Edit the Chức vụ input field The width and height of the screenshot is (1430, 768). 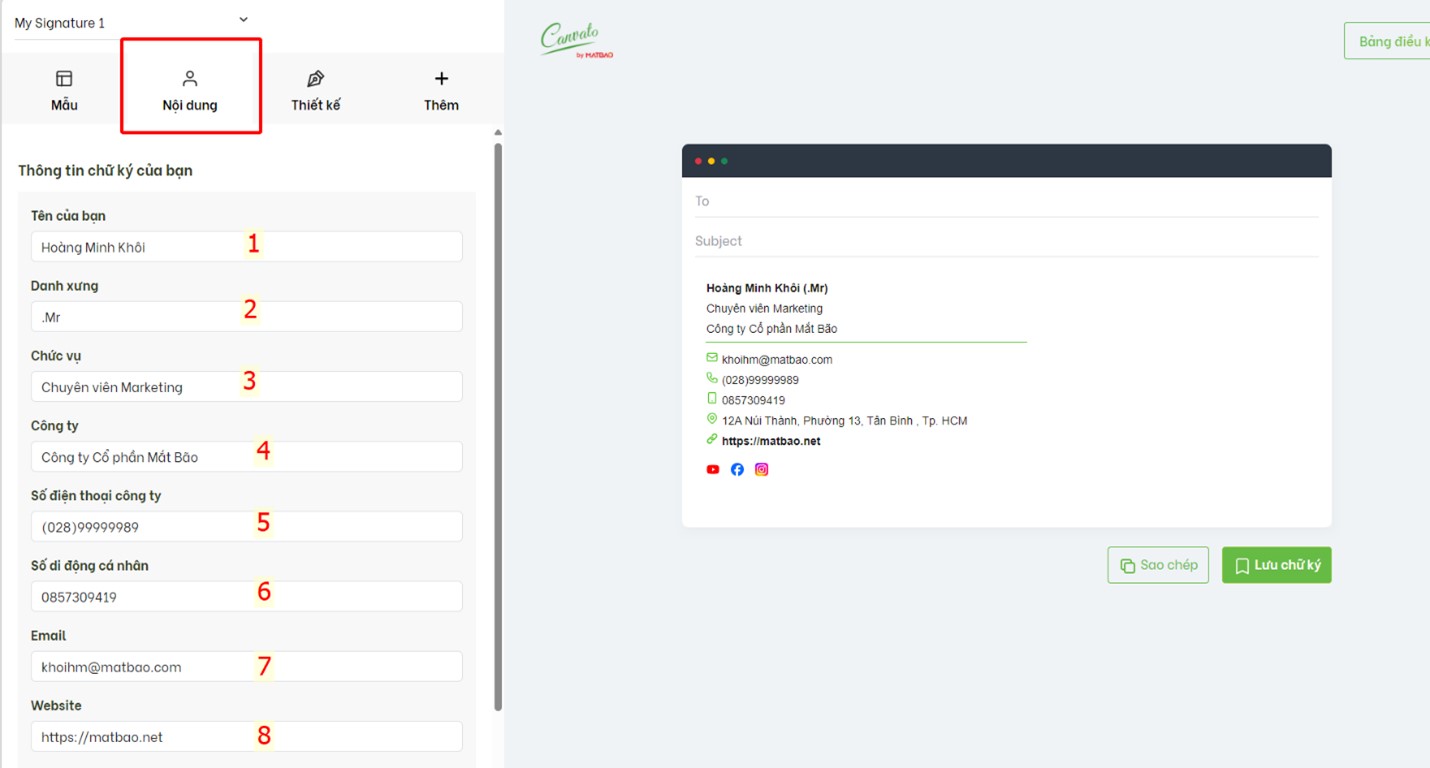click(246, 387)
